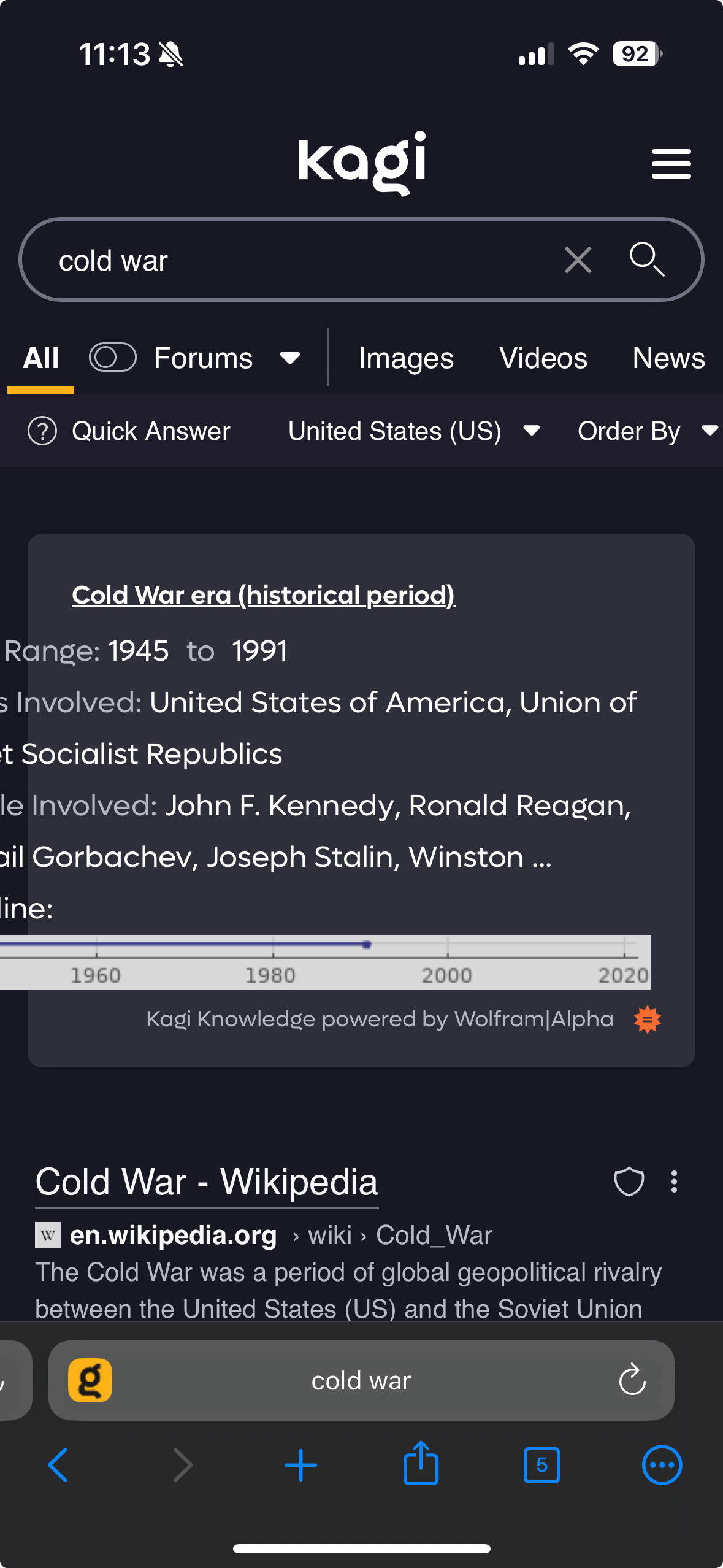Expand the Forums lens dropdown arrow
The height and width of the screenshot is (1568, 723).
pos(289,358)
